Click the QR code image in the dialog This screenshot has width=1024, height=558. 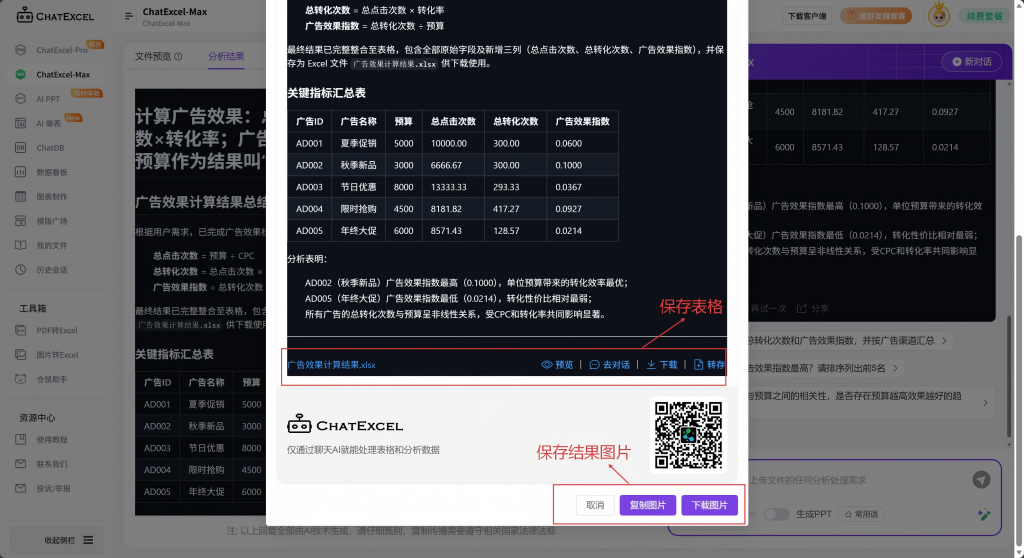pos(688,435)
